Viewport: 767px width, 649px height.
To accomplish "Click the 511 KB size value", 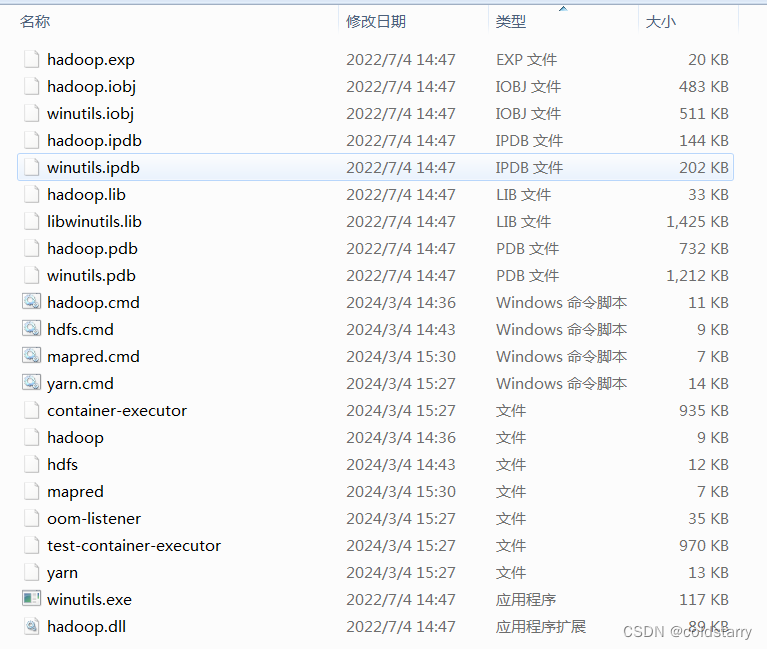I will pos(704,114).
